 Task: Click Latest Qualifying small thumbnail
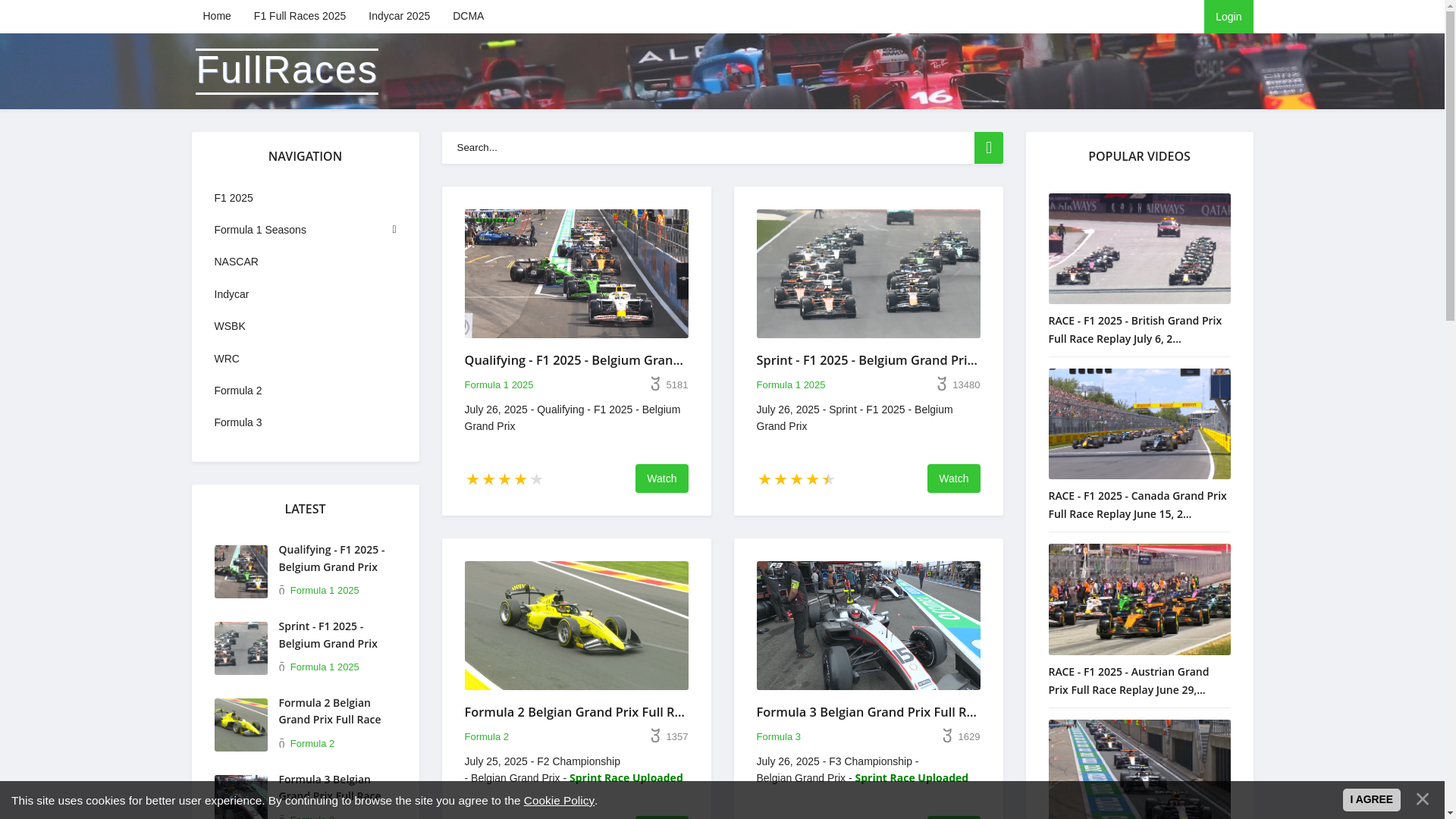240,572
